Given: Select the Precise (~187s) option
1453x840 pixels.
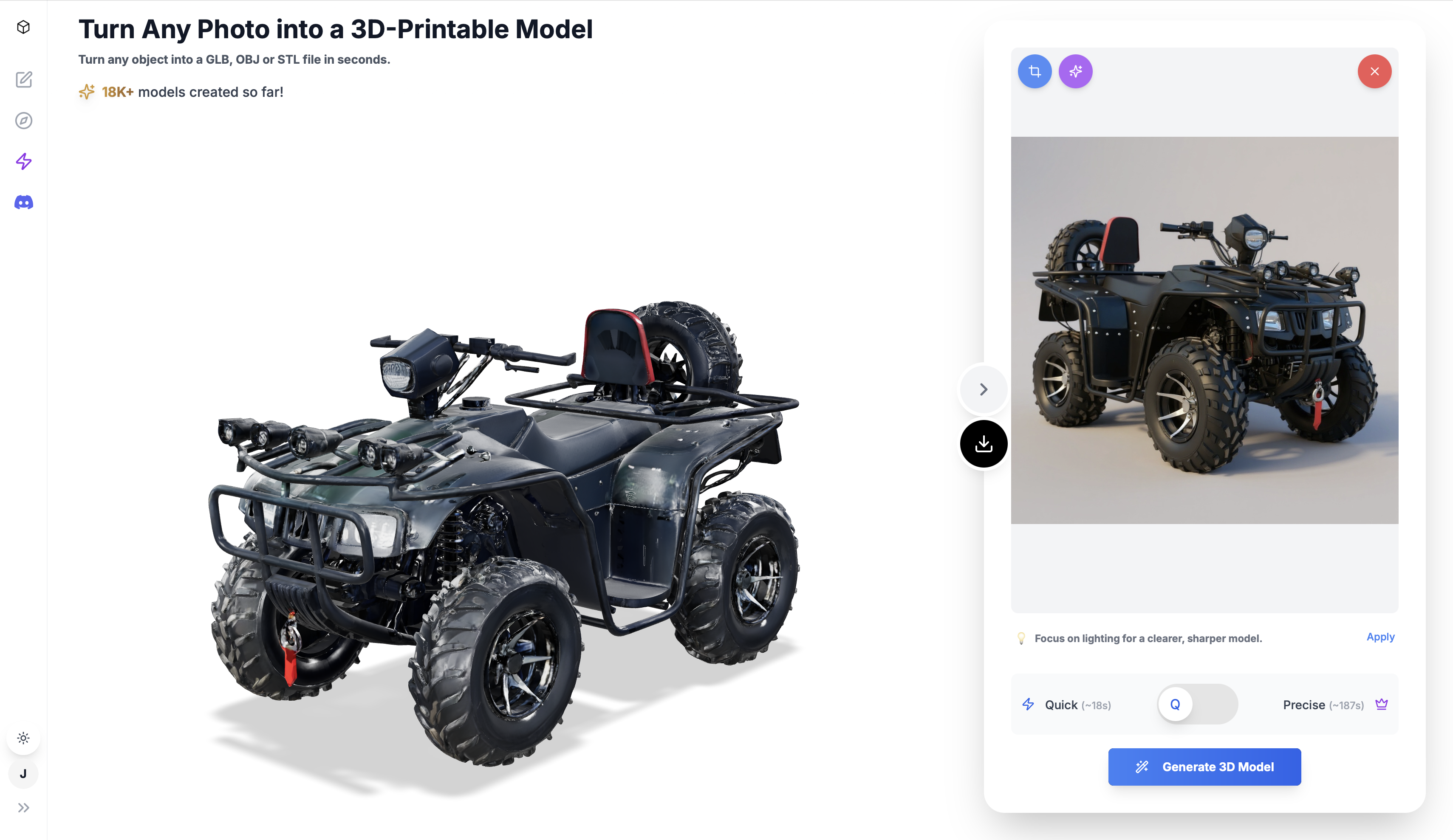Looking at the screenshot, I should pos(1323,705).
